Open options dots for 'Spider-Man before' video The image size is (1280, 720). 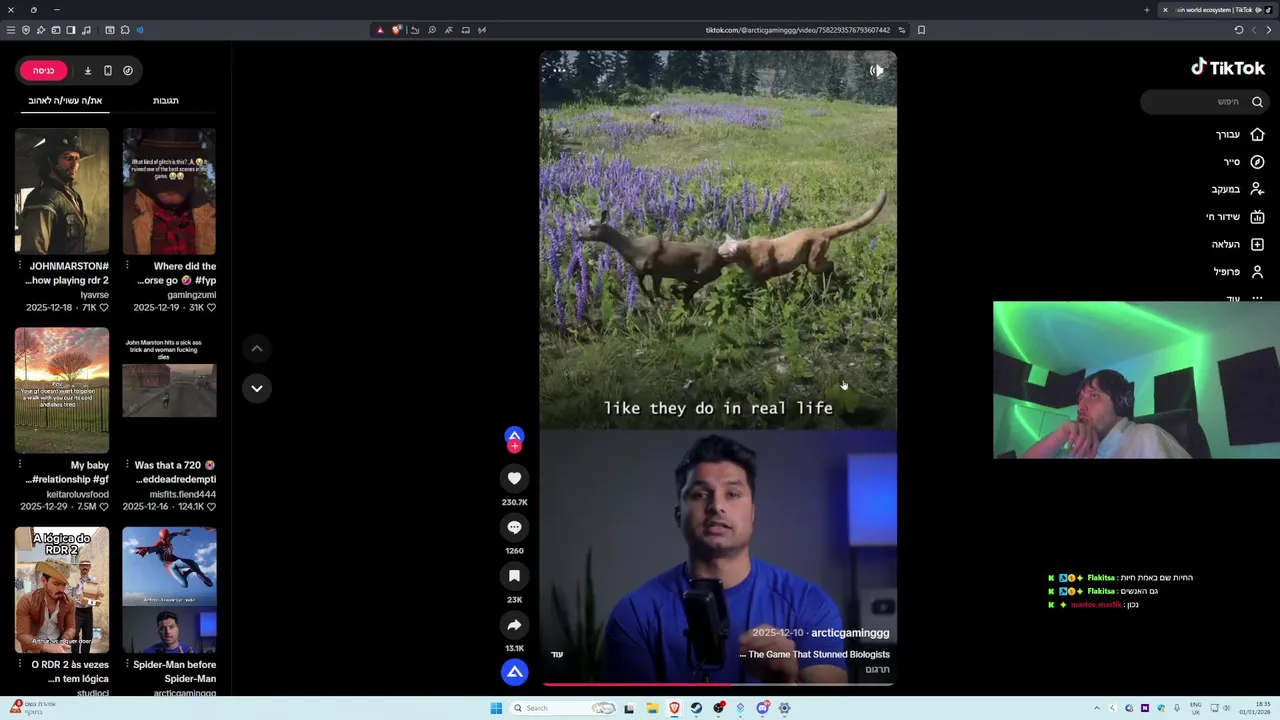(x=127, y=664)
